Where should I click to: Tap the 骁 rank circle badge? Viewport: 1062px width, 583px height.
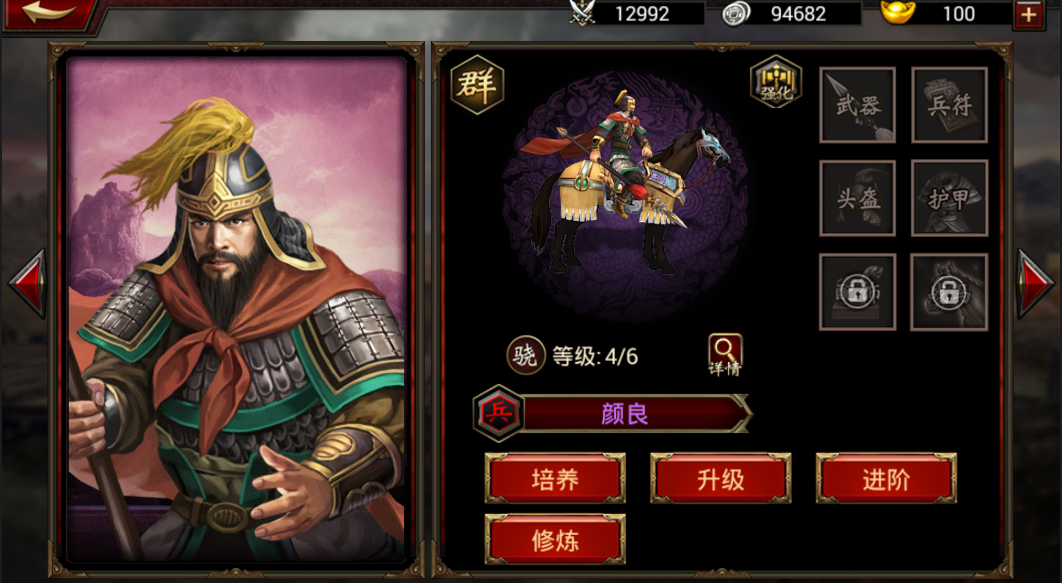coord(526,355)
